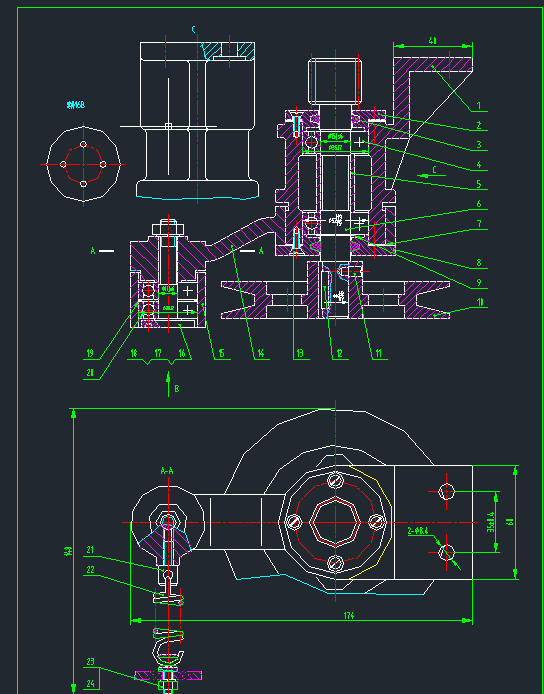Image resolution: width=544 pixels, height=694 pixels.
Task: Pick the part label 12
Action: point(340,354)
